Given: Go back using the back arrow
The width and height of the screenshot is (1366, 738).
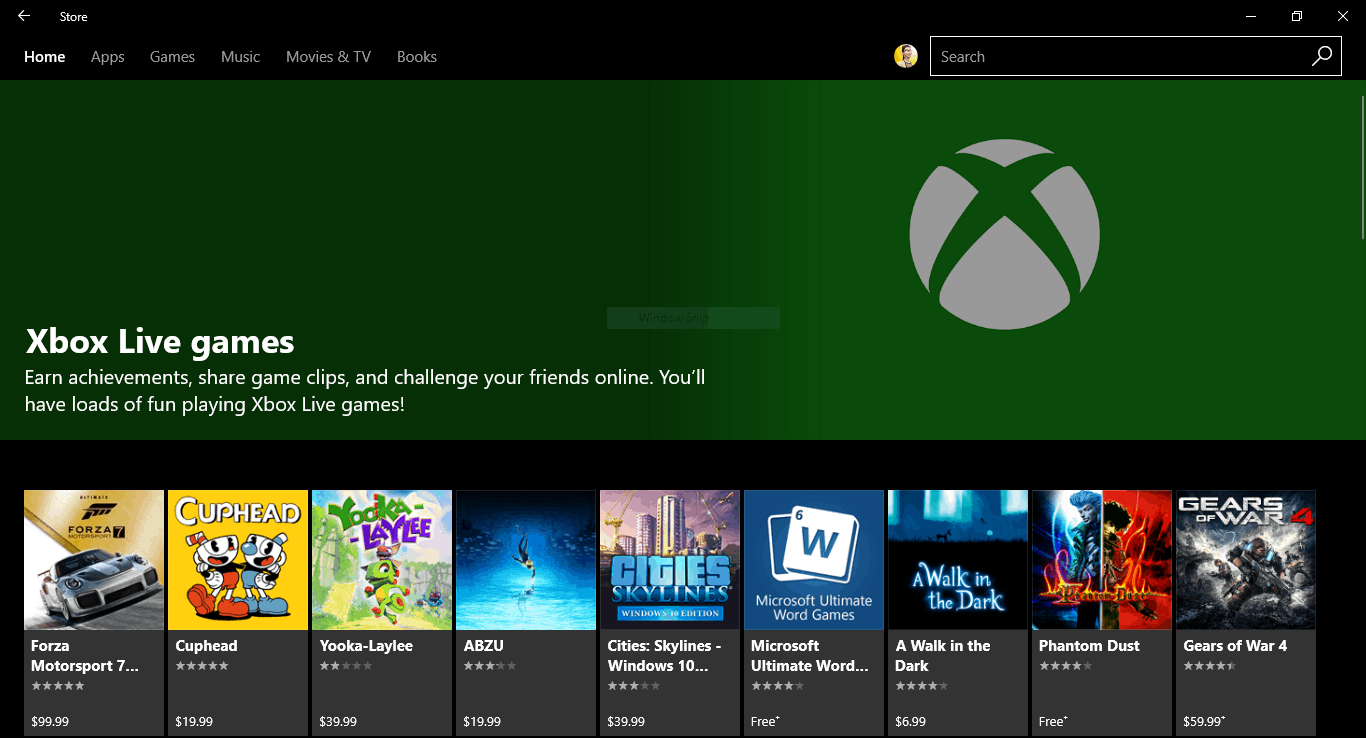Looking at the screenshot, I should [x=22, y=16].
